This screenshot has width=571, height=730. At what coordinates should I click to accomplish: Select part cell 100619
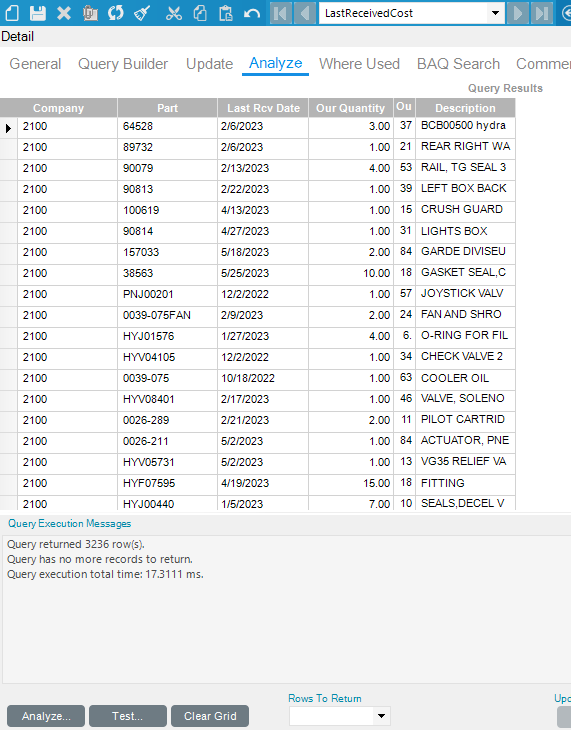tap(167, 210)
